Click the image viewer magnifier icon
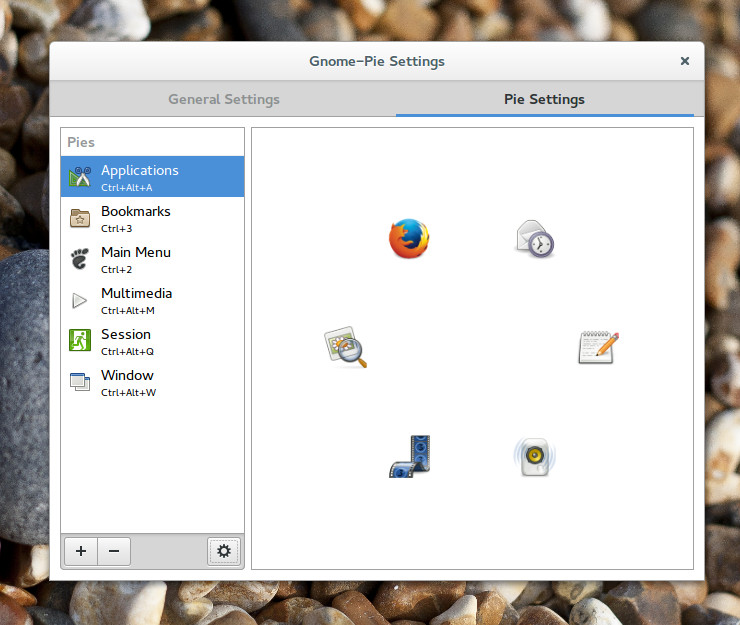This screenshot has width=740, height=625. pyautogui.click(x=345, y=347)
